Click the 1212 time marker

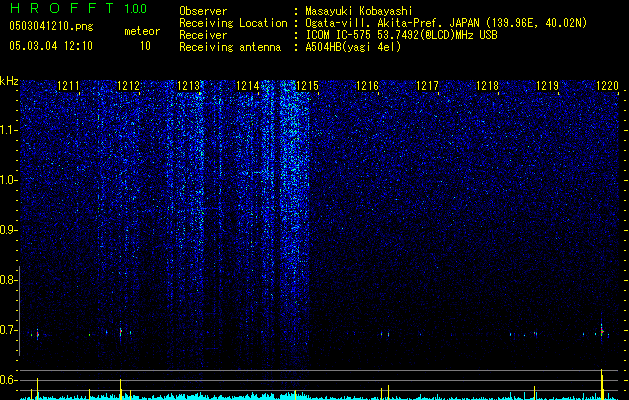pos(128,85)
